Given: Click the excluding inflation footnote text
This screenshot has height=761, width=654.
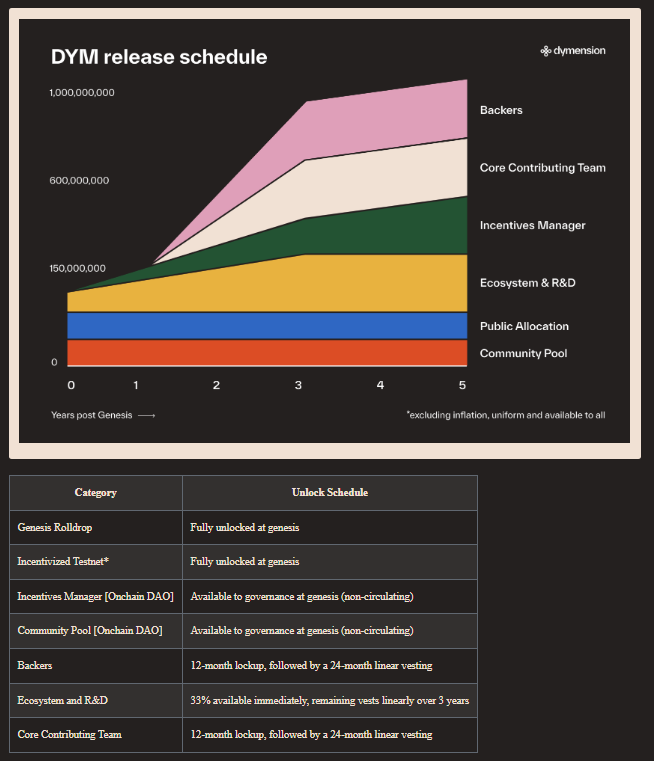Looking at the screenshot, I should tap(506, 415).
